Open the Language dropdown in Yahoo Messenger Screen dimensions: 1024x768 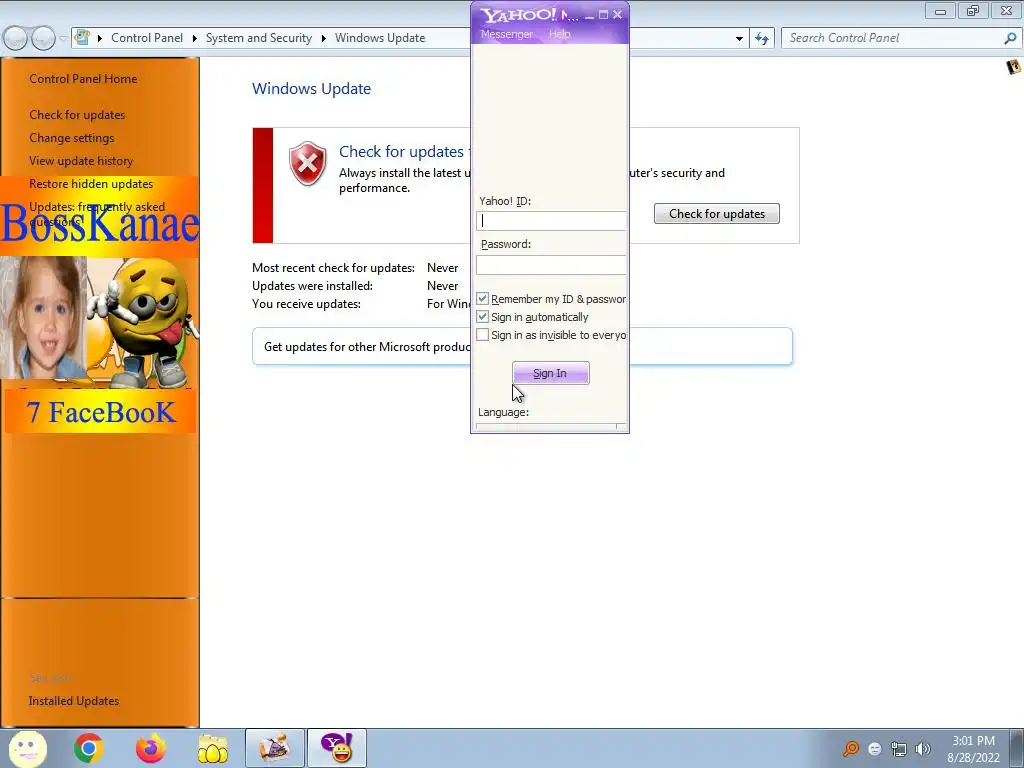coord(551,427)
